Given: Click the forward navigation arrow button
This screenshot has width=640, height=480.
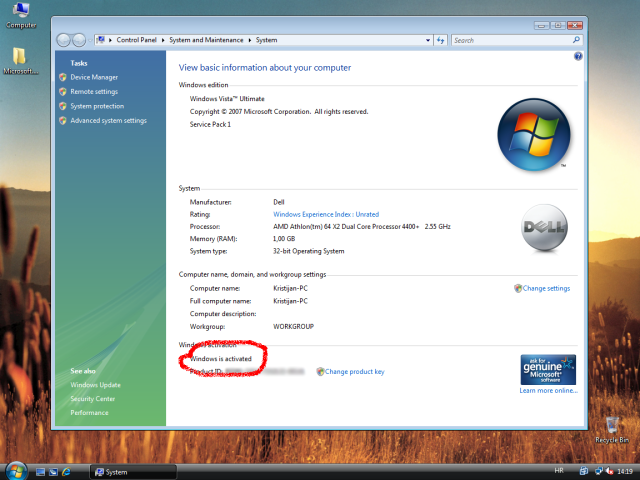Looking at the screenshot, I should (x=79, y=40).
